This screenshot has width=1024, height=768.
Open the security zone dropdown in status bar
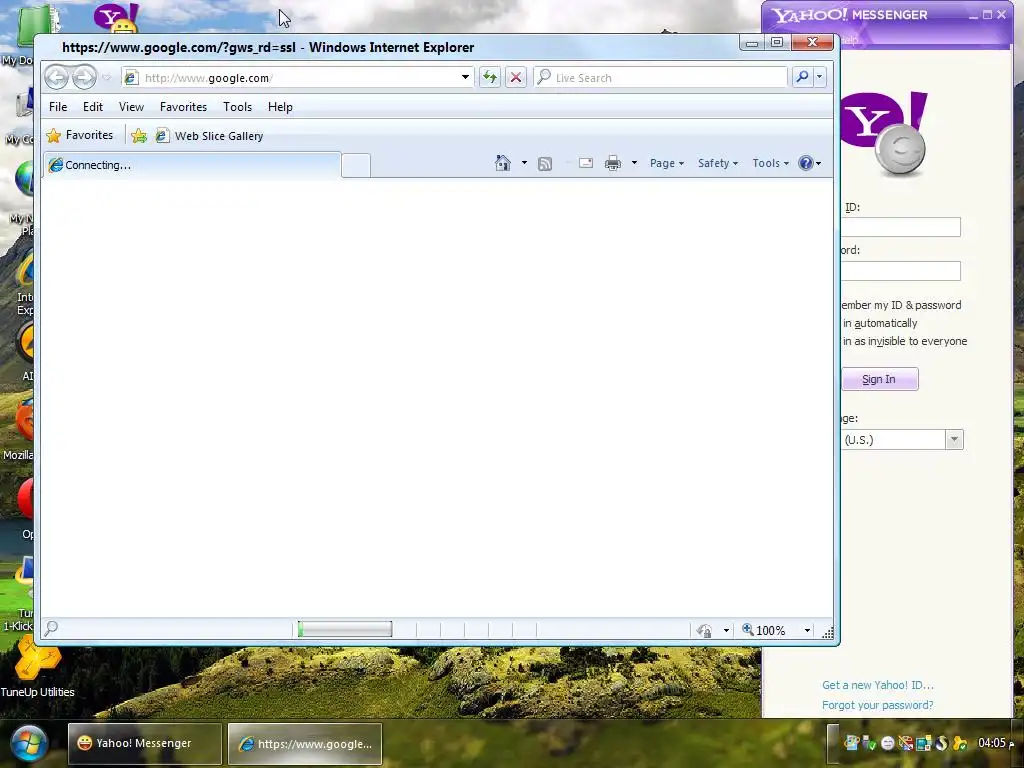click(726, 631)
